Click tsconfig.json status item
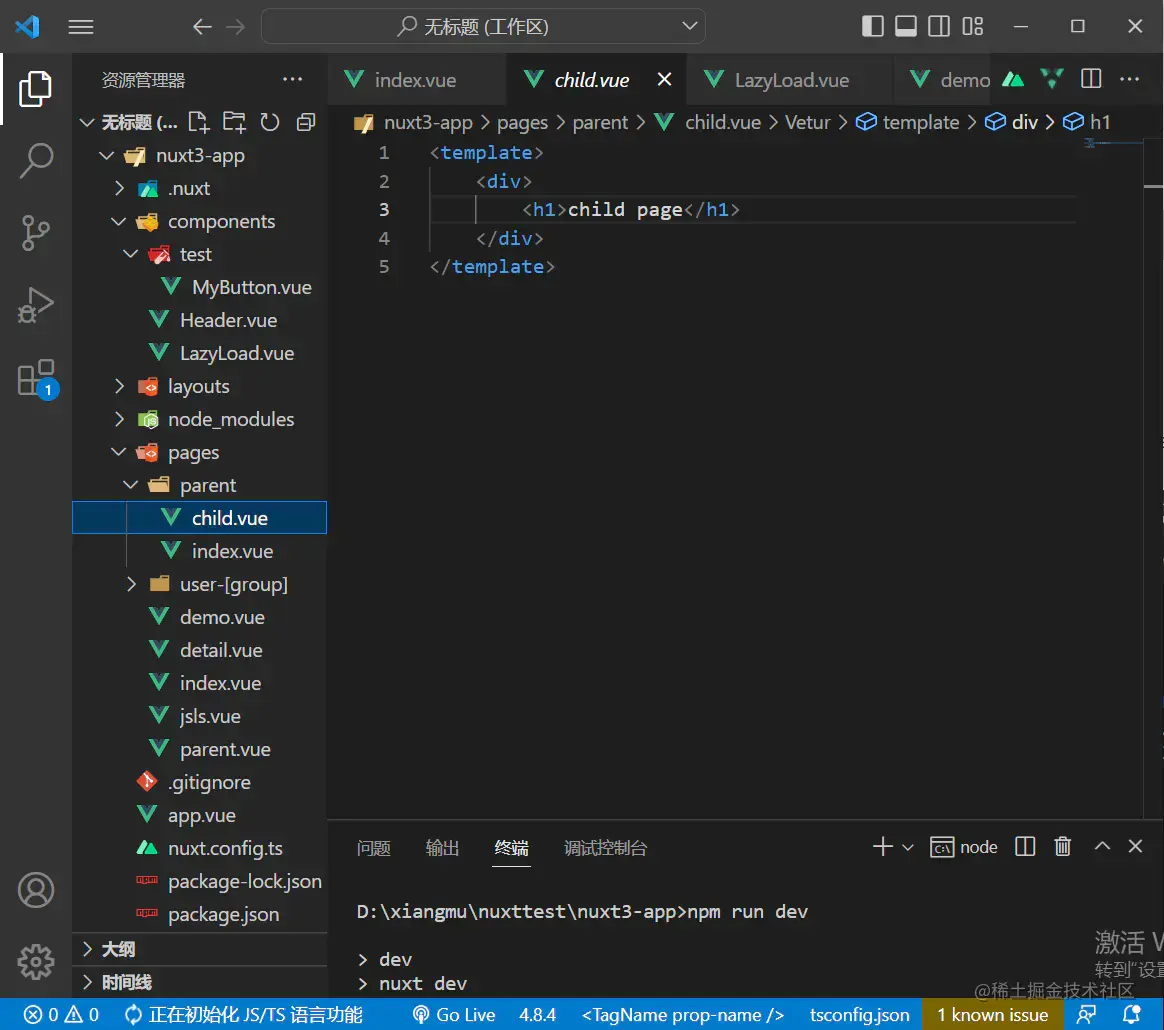 coord(859,1014)
